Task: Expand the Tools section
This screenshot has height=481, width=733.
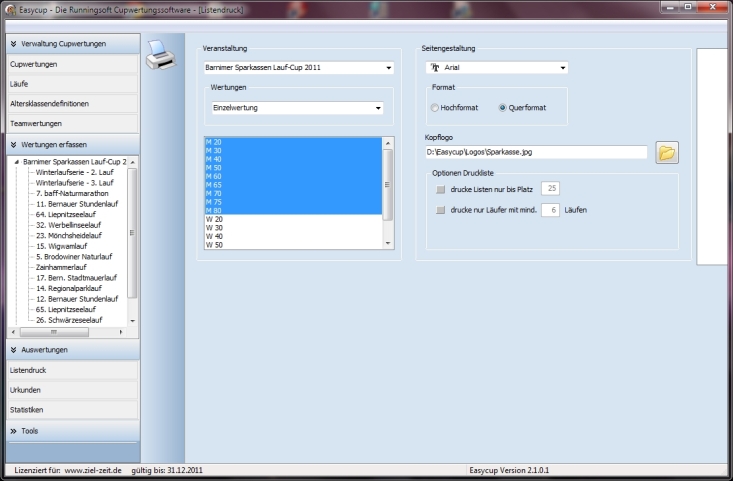Action: click(13, 431)
